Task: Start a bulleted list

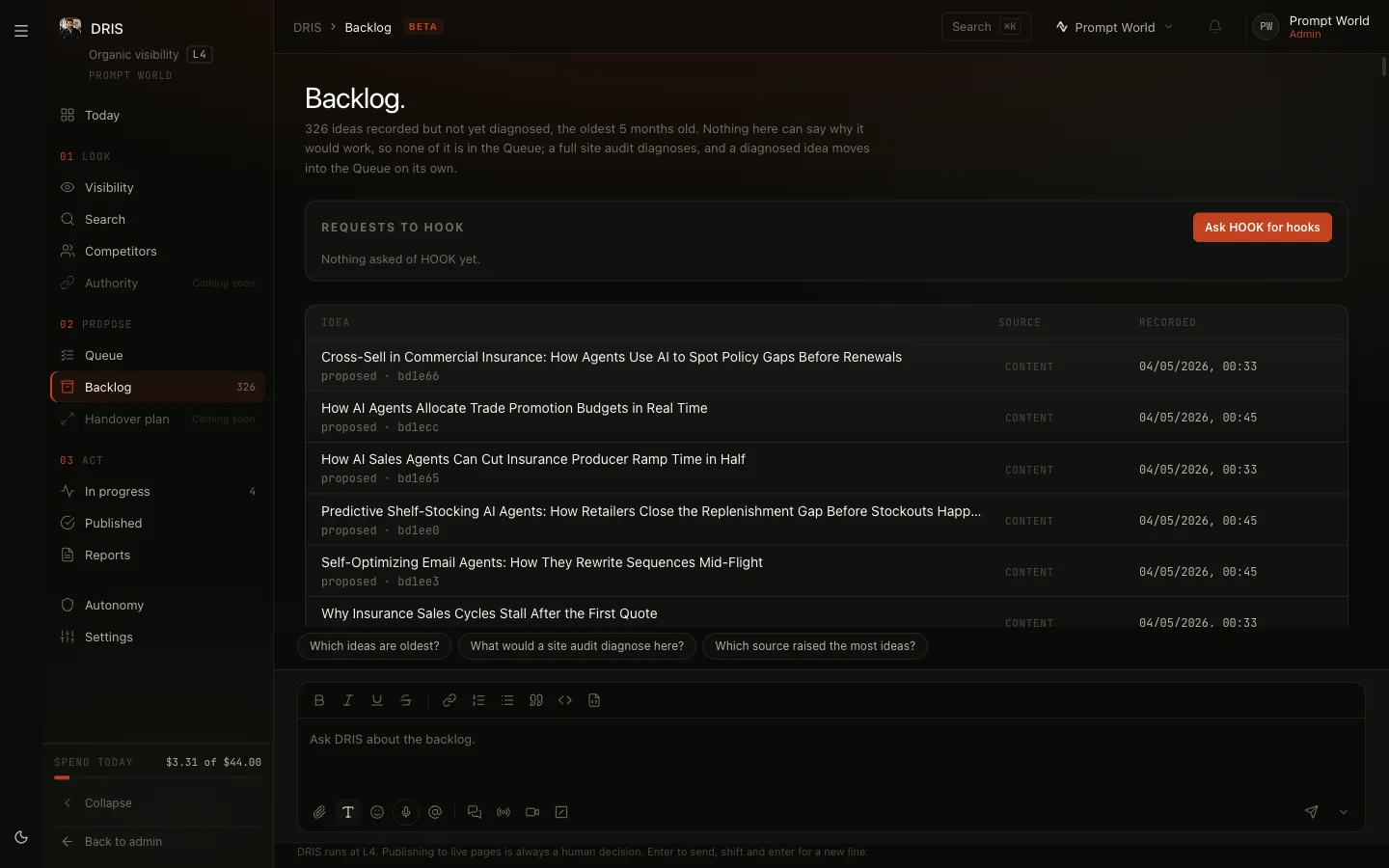Action: pyautogui.click(x=507, y=700)
